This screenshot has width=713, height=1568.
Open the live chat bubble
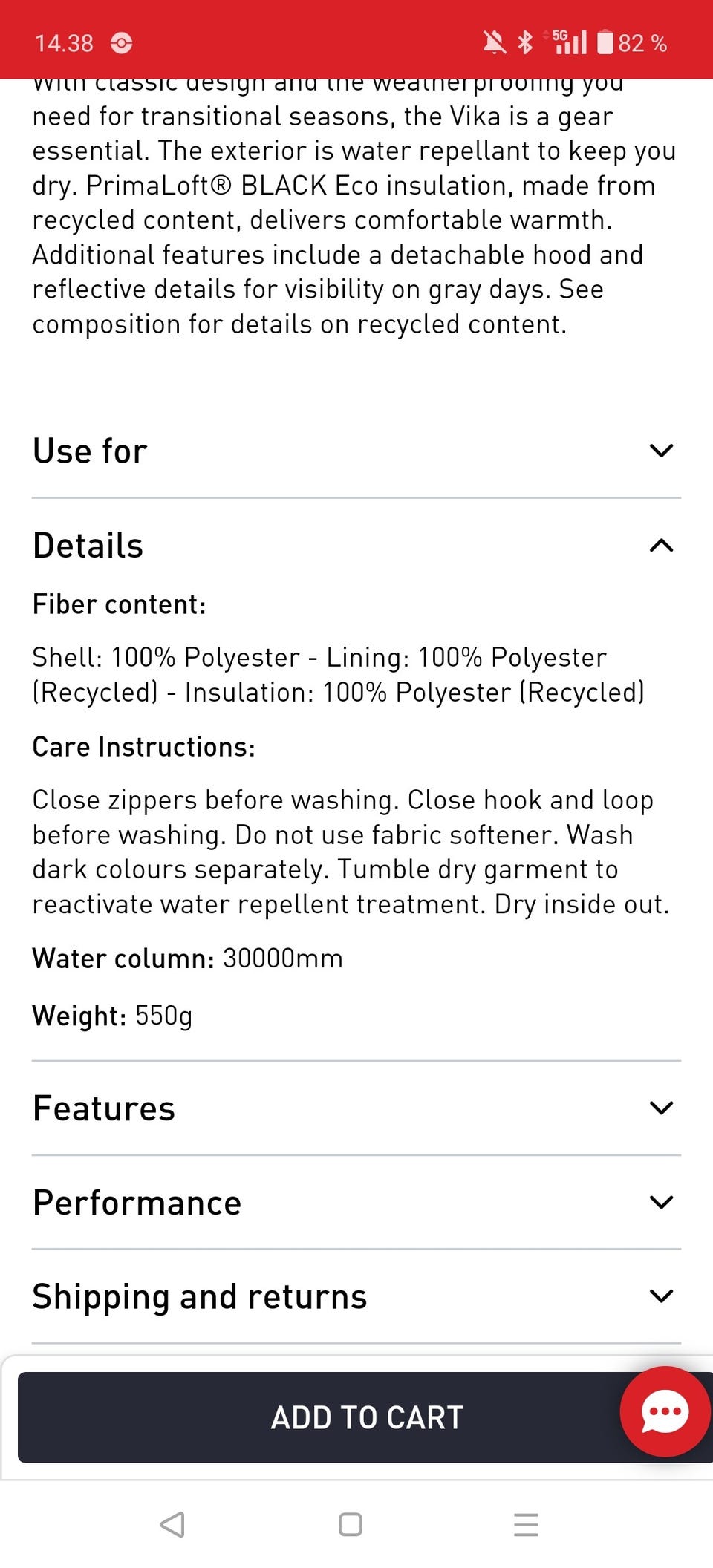[x=665, y=1411]
